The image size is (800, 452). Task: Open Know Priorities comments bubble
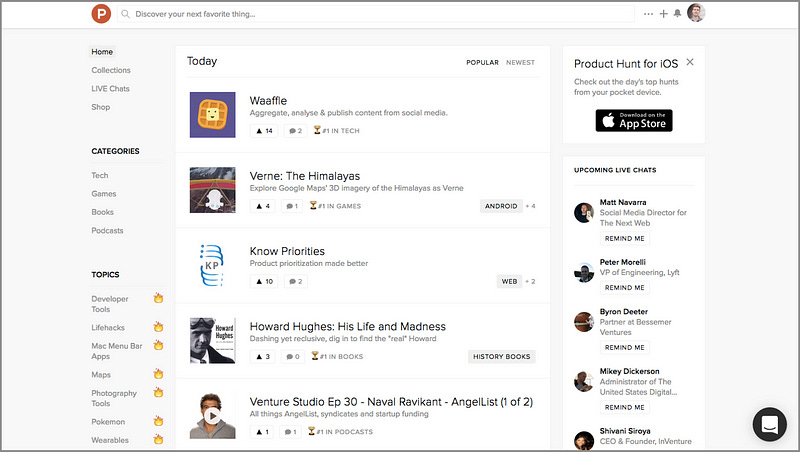click(296, 281)
